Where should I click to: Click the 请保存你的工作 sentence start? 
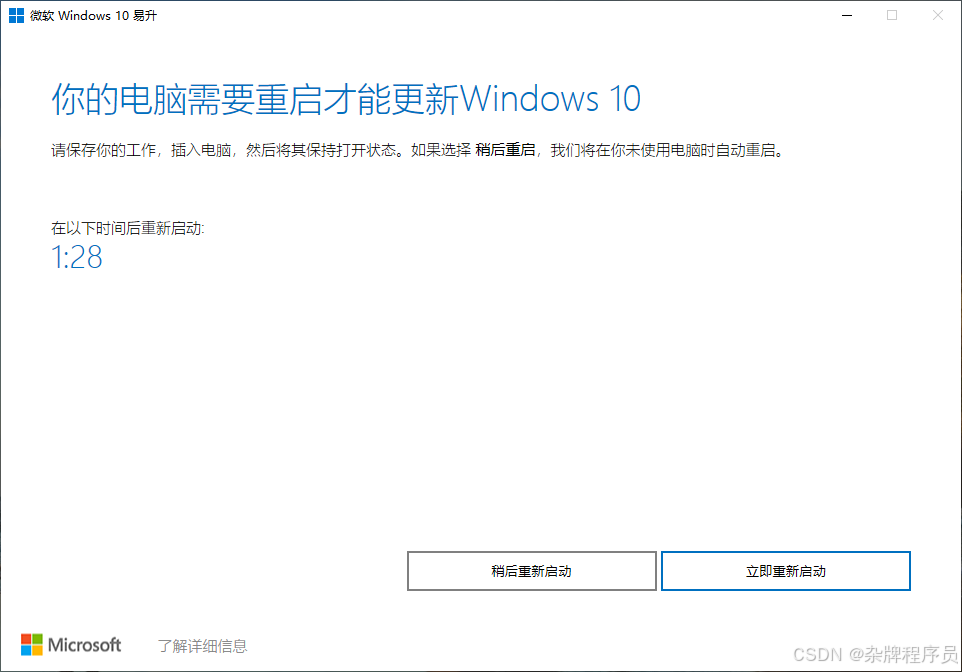click(104, 150)
